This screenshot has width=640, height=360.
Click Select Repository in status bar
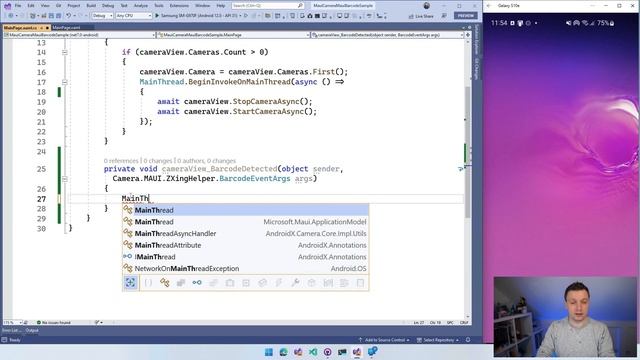tap(437, 340)
